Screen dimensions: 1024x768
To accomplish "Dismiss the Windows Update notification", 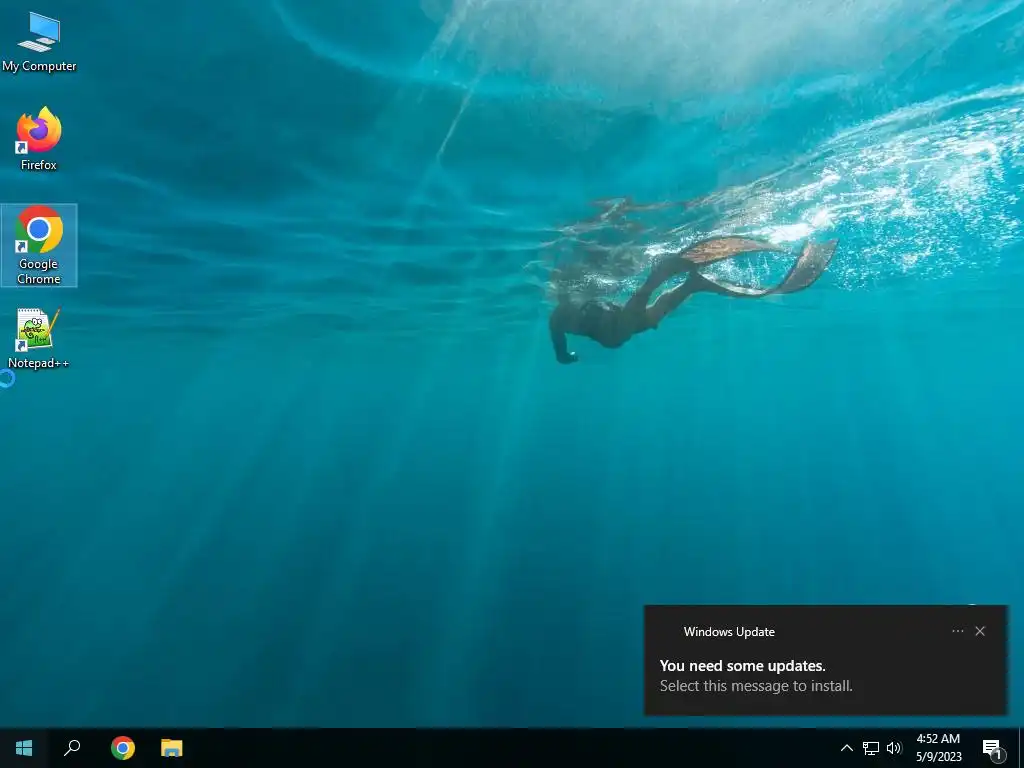I will 980,631.
